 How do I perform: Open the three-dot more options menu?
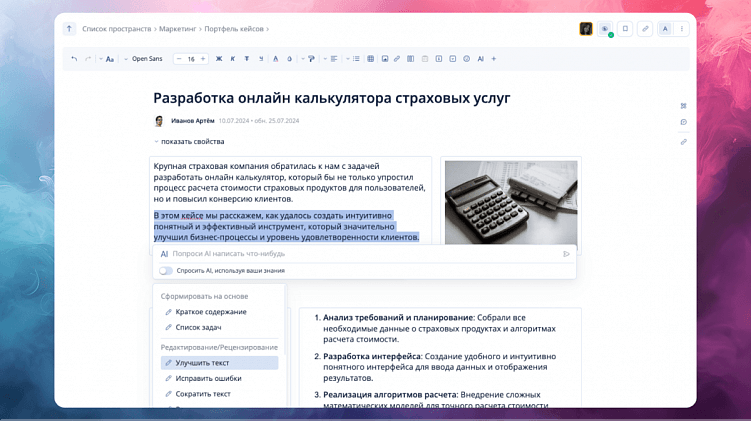point(682,29)
